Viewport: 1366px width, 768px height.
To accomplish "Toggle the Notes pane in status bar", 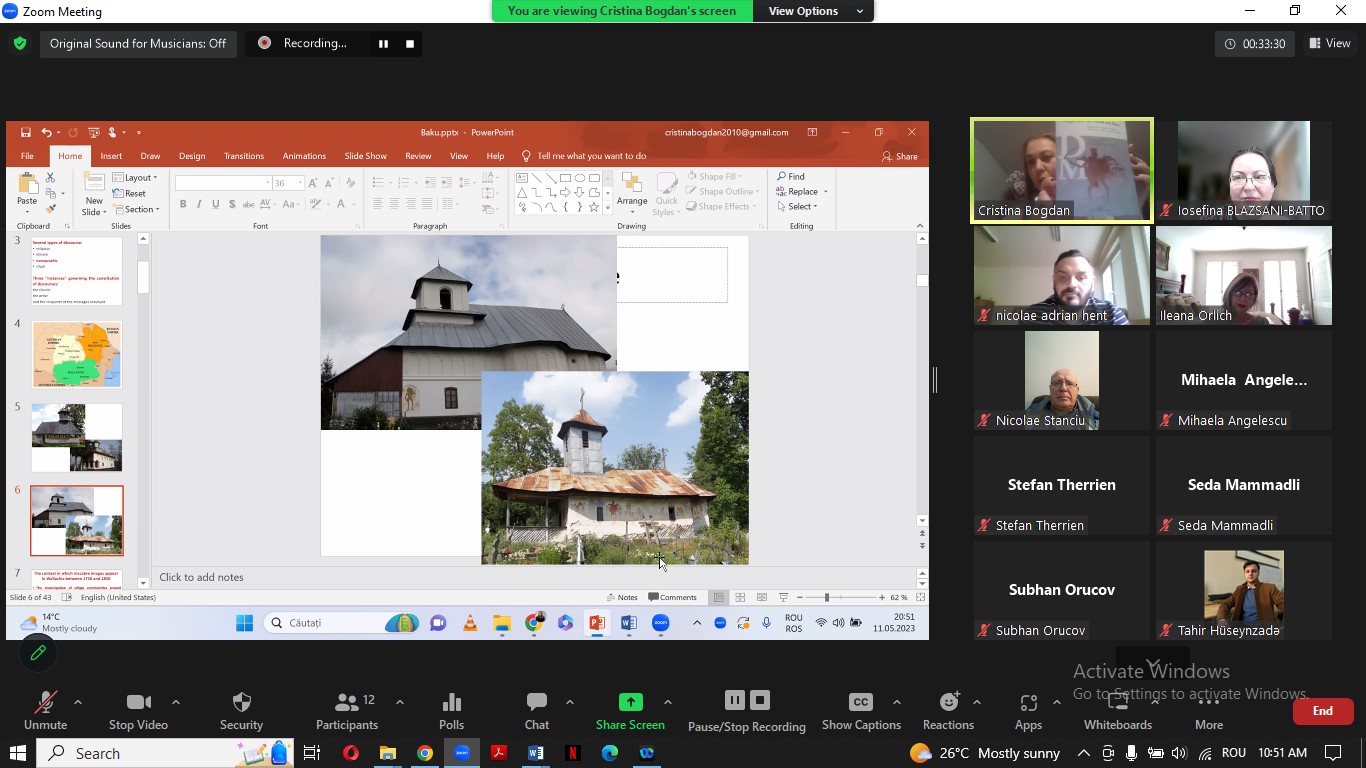I will (621, 597).
